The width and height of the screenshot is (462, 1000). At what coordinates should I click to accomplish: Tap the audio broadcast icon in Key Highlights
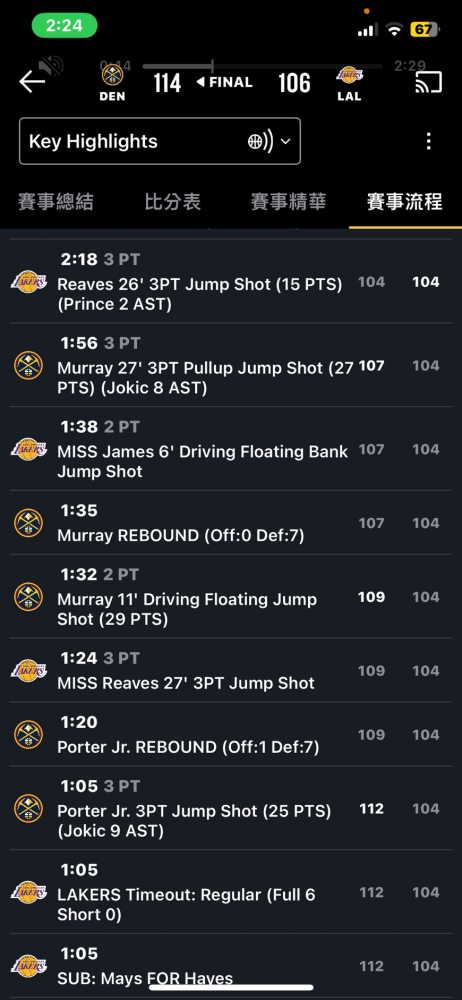[260, 142]
